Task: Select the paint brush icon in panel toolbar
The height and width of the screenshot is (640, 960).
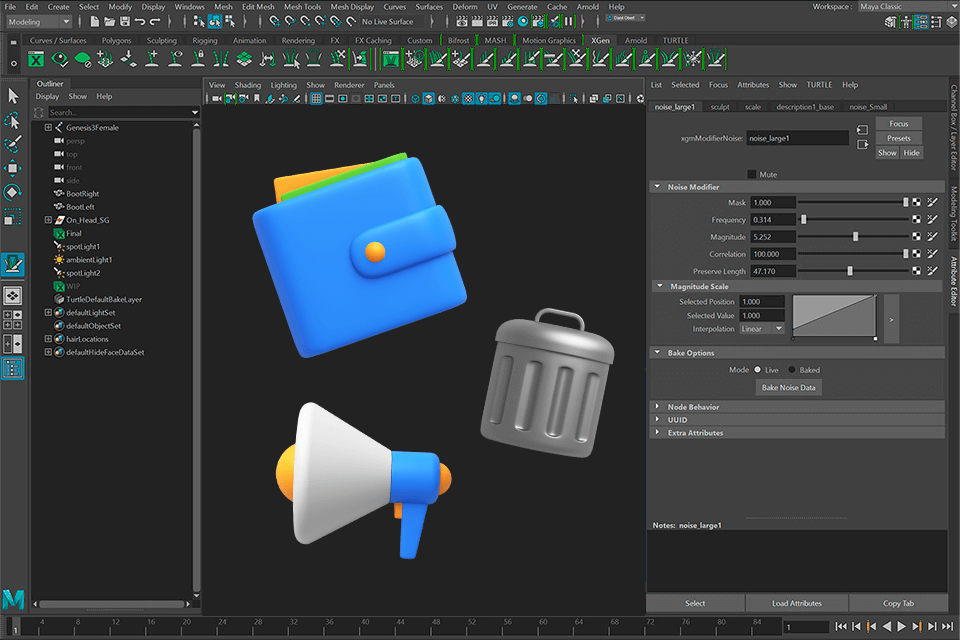Action: click(x=269, y=98)
